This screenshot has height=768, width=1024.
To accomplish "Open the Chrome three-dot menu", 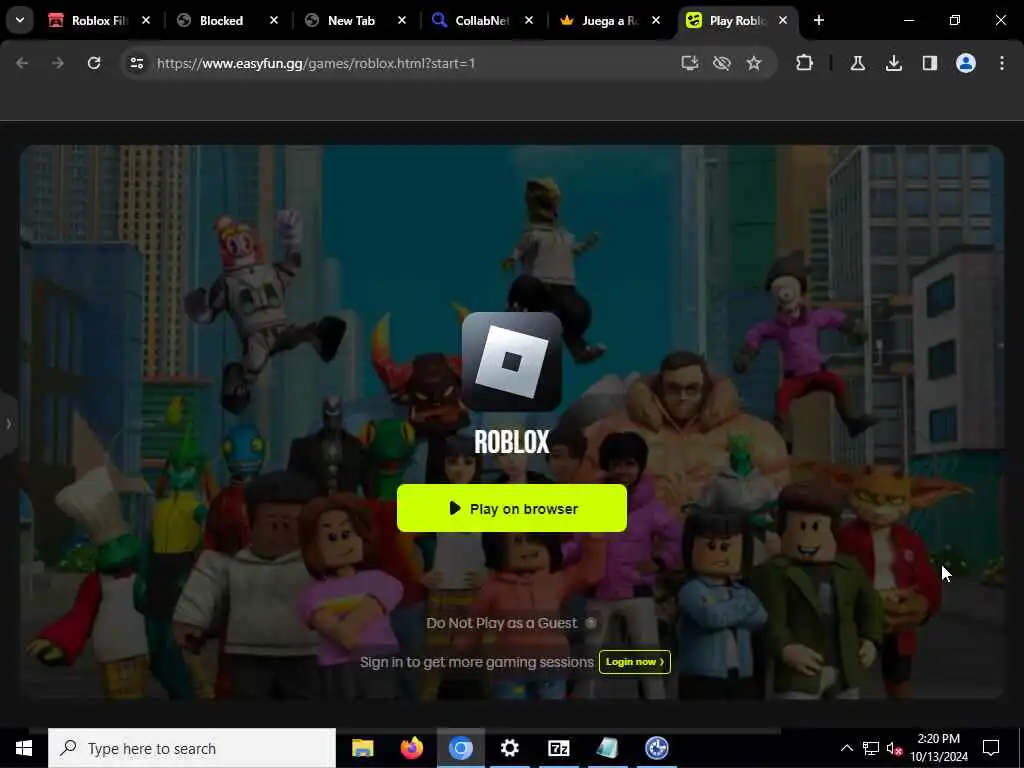I will tap(1002, 63).
